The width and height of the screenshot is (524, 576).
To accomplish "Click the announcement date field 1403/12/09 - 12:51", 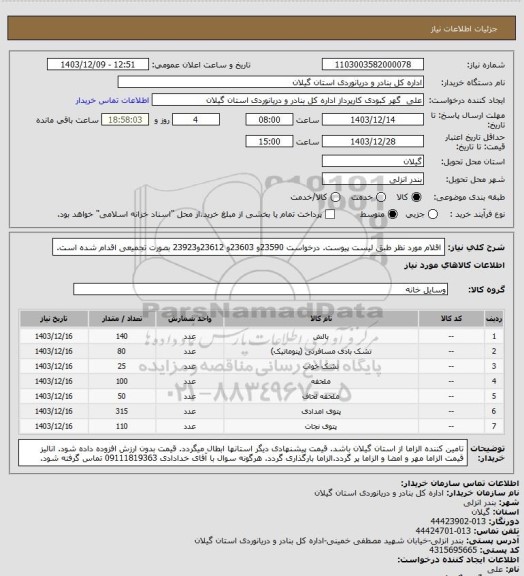I will (x=98, y=64).
